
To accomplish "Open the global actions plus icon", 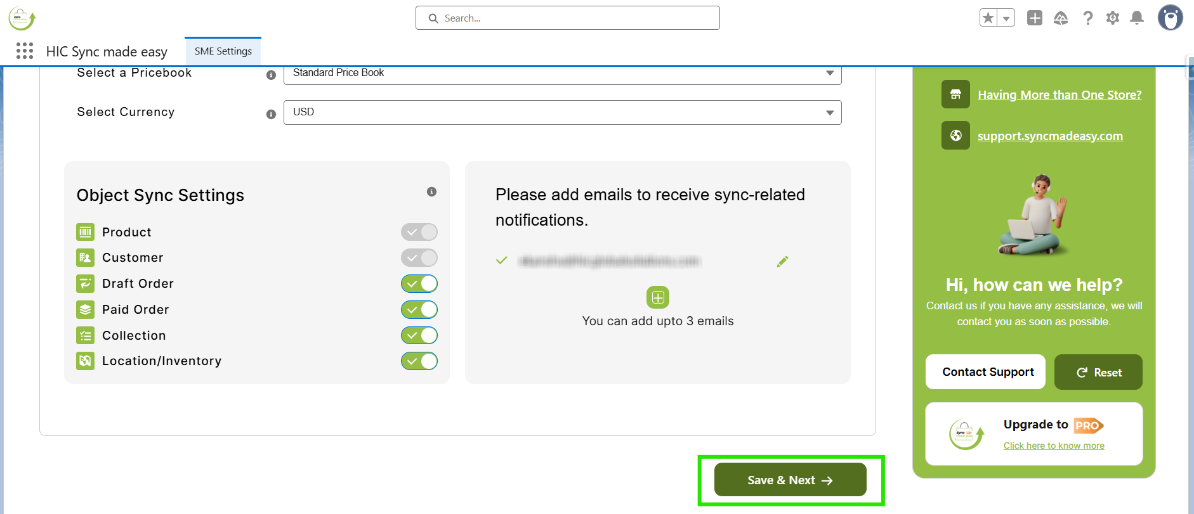I will click(1035, 18).
